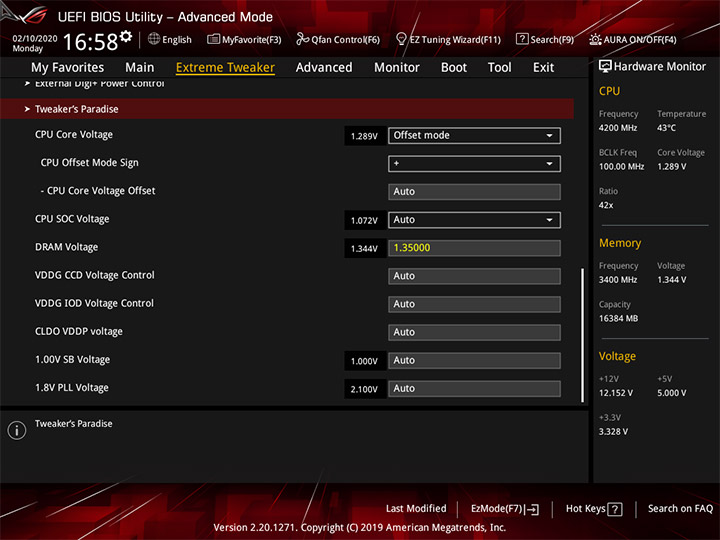The height and width of the screenshot is (540, 720).
Task: Click the 2.100V PLL voltage reading
Action: [364, 389]
